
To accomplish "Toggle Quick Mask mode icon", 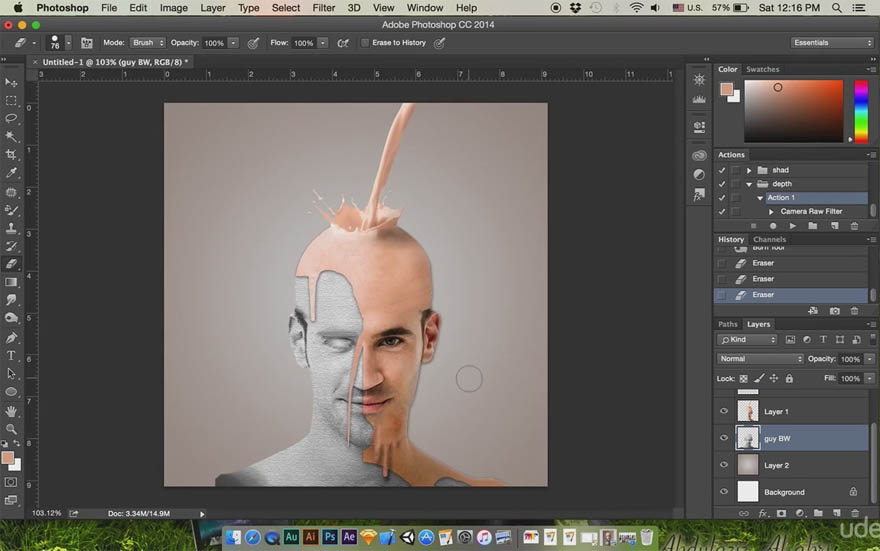I will (x=11, y=482).
